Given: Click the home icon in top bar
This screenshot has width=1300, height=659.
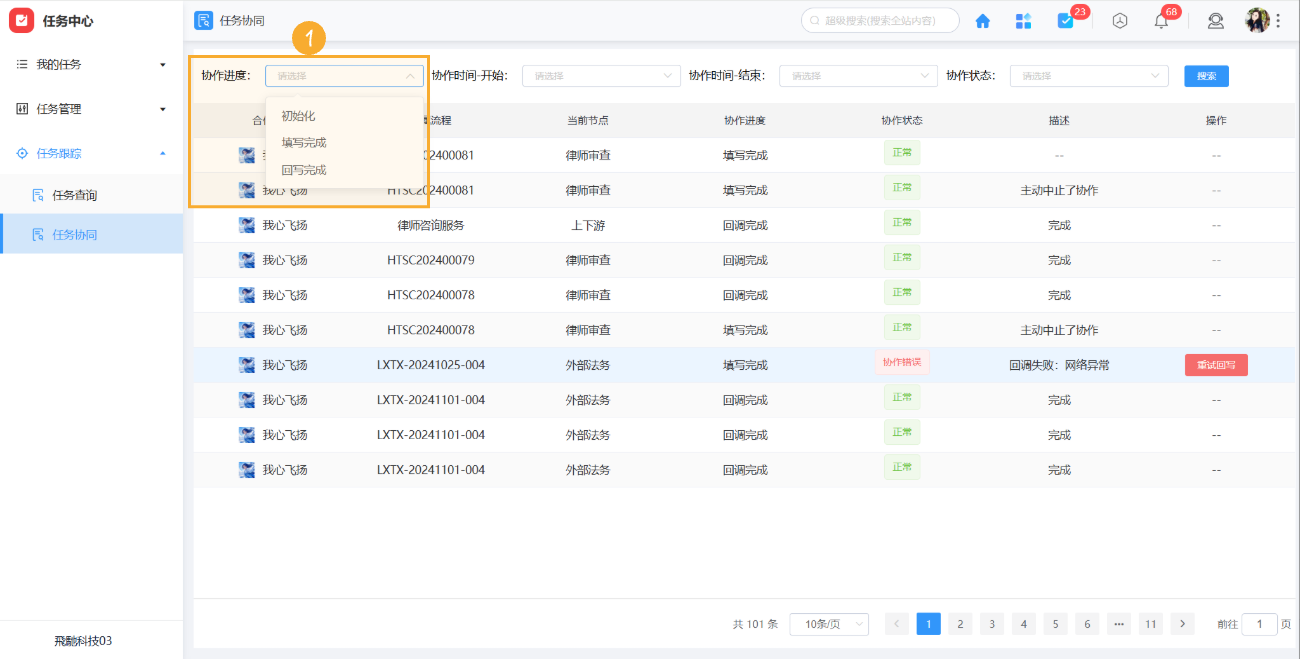Looking at the screenshot, I should click(982, 21).
